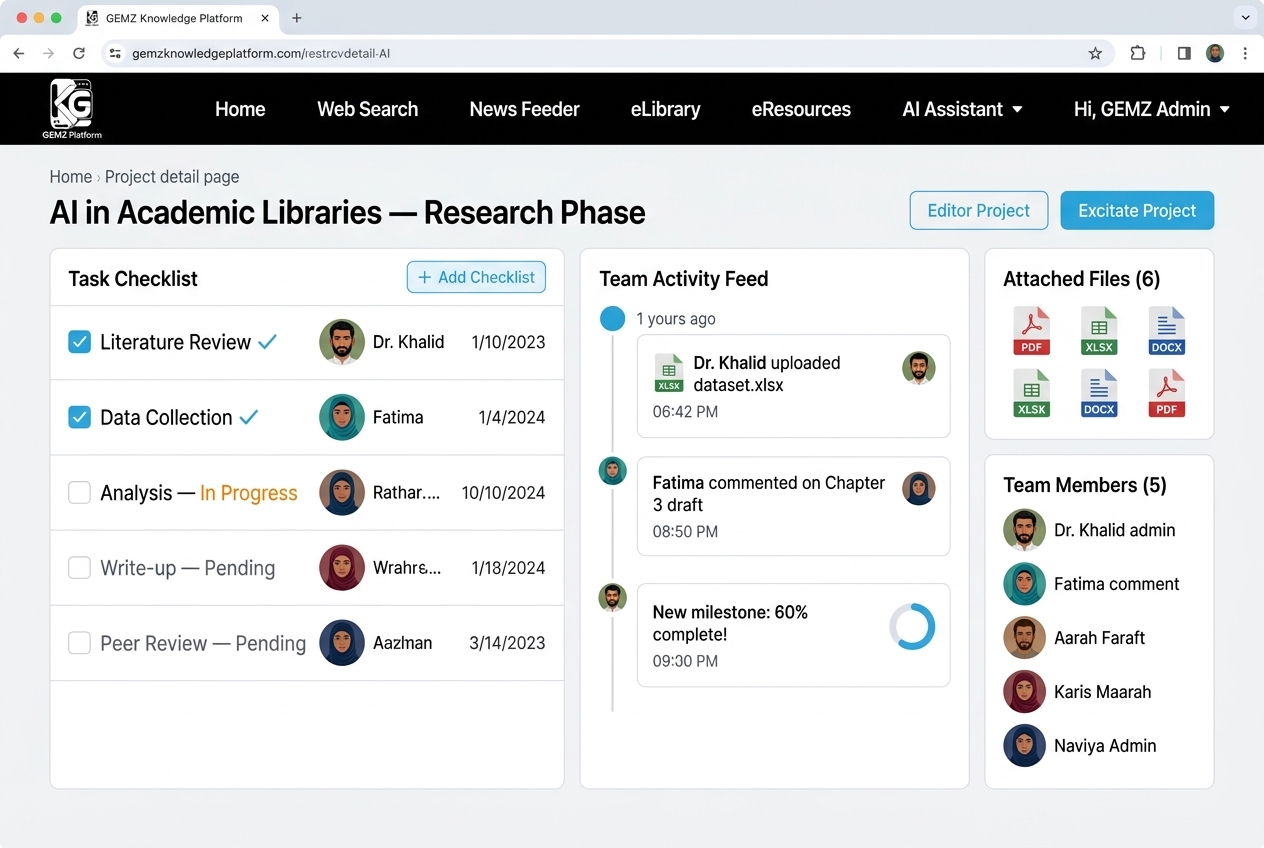
Task: Check the Peer Review — Pending checkbox
Action: tap(79, 643)
